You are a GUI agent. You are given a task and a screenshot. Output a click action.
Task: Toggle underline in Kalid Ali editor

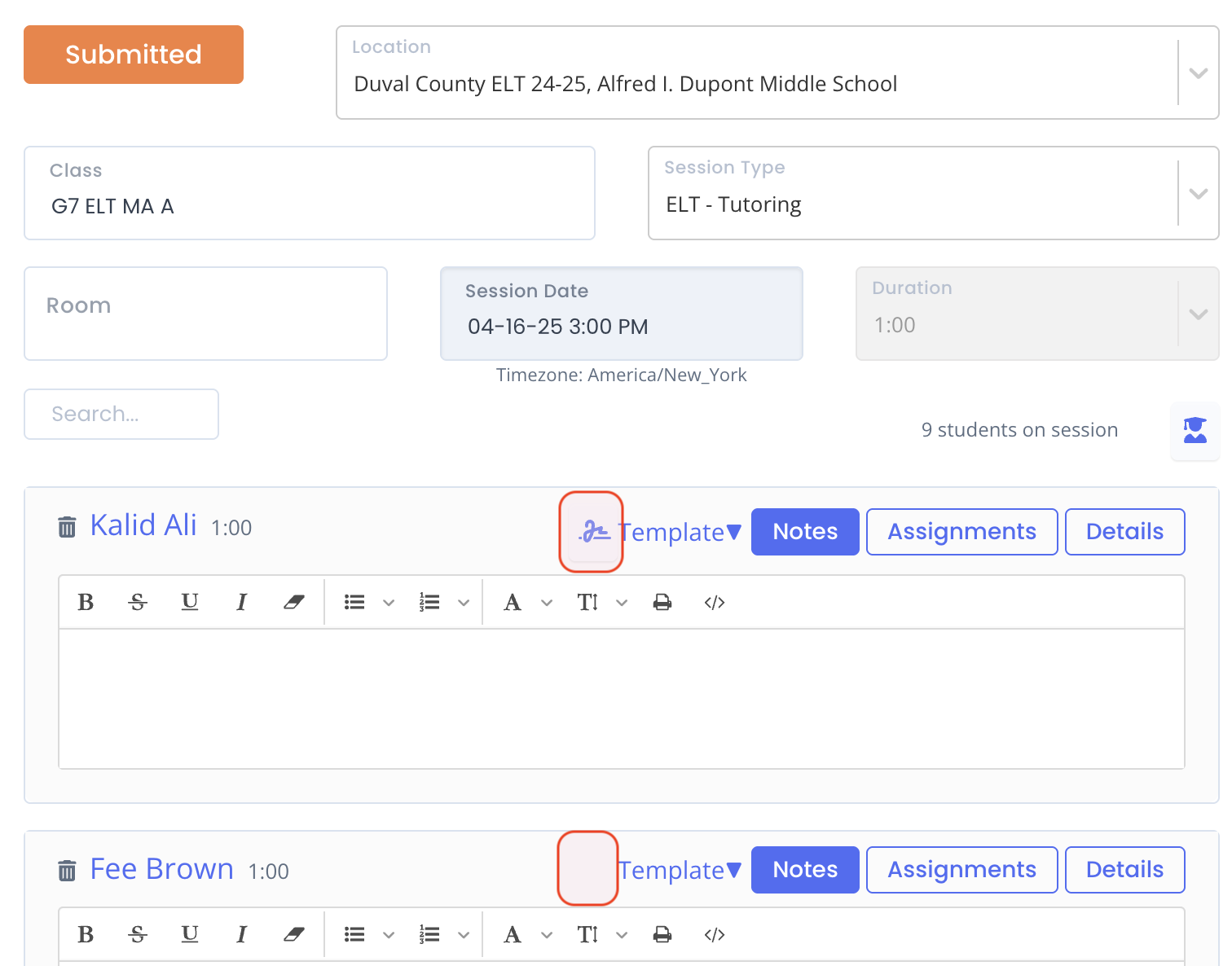coord(190,602)
